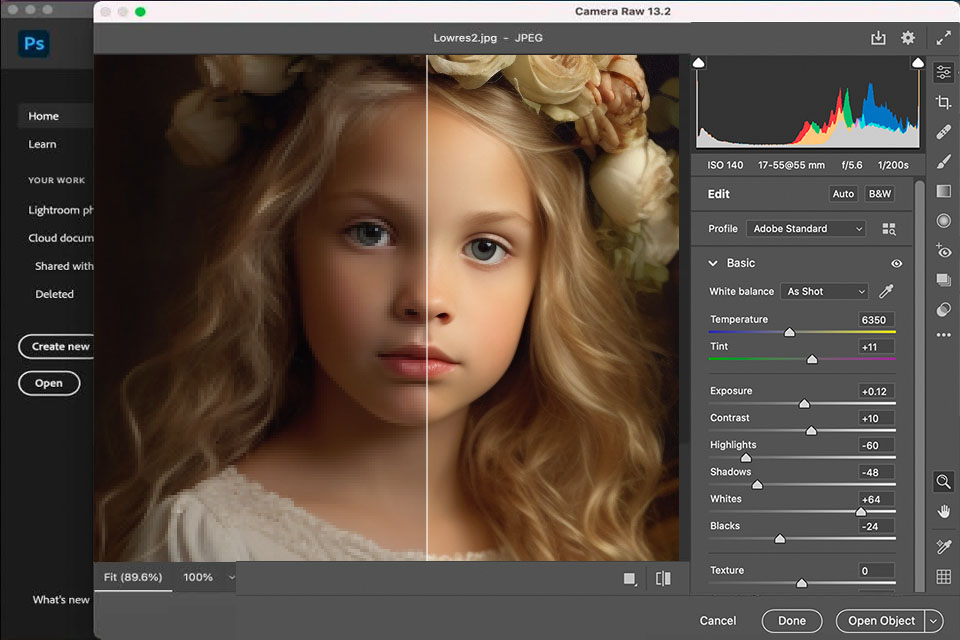The width and height of the screenshot is (960, 640).
Task: Click the Temperature slider handle
Action: tap(789, 333)
